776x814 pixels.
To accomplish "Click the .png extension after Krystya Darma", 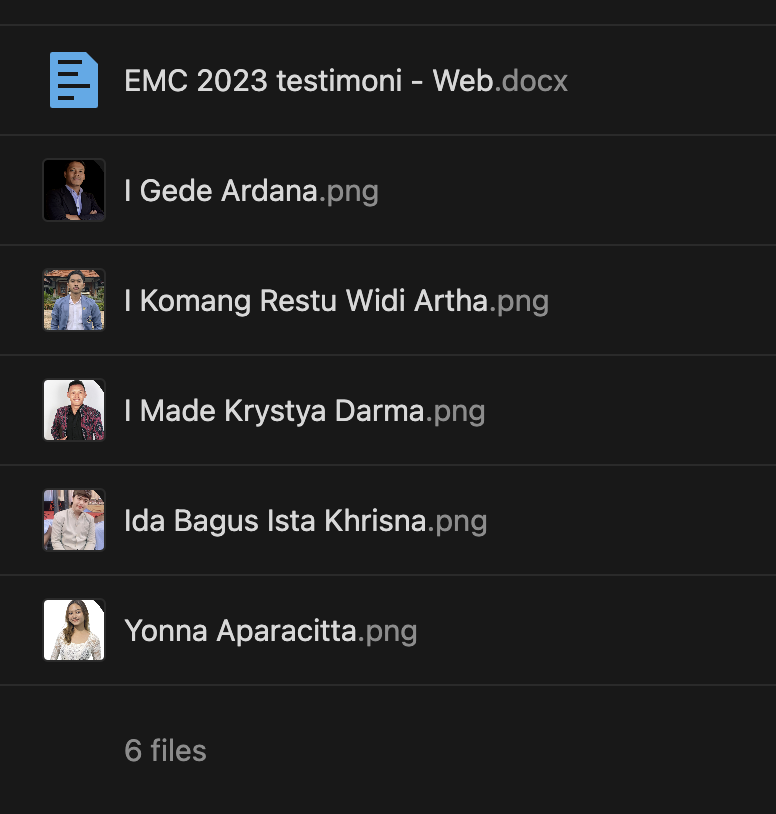I will click(456, 411).
